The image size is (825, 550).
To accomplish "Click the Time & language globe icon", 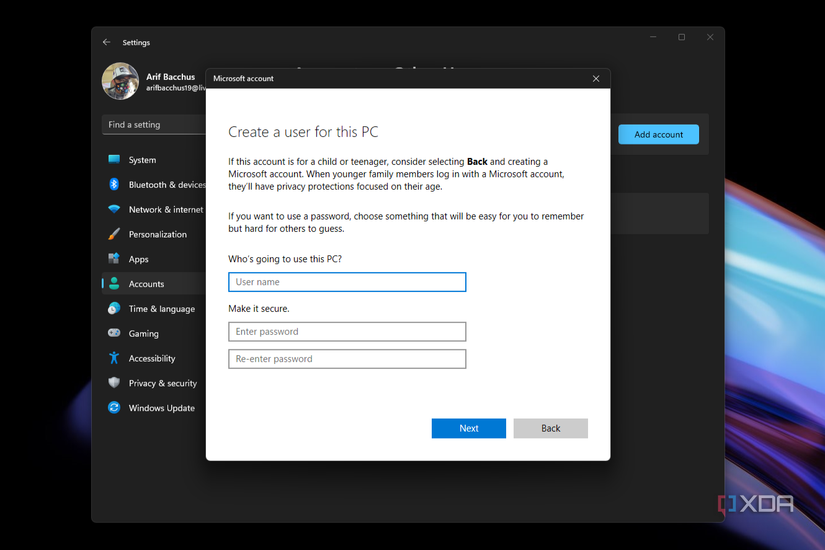I will tap(114, 309).
